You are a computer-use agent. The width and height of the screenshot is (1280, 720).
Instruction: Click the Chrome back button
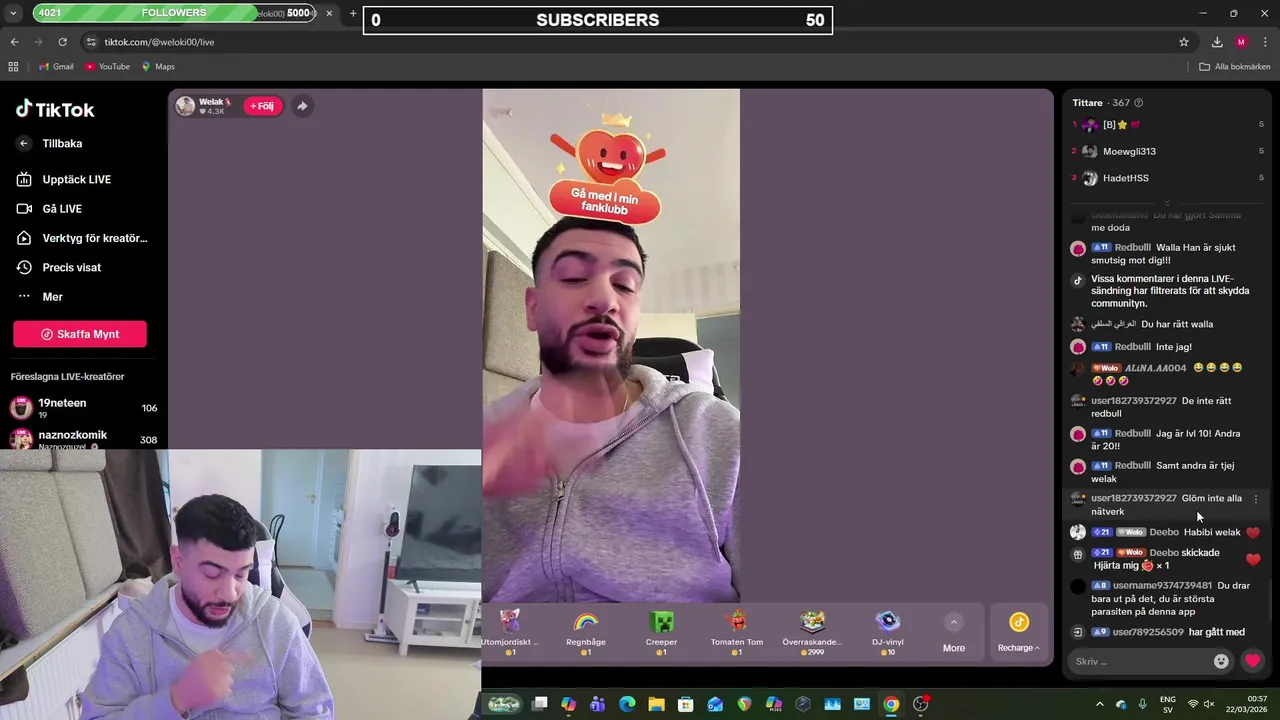click(x=14, y=42)
